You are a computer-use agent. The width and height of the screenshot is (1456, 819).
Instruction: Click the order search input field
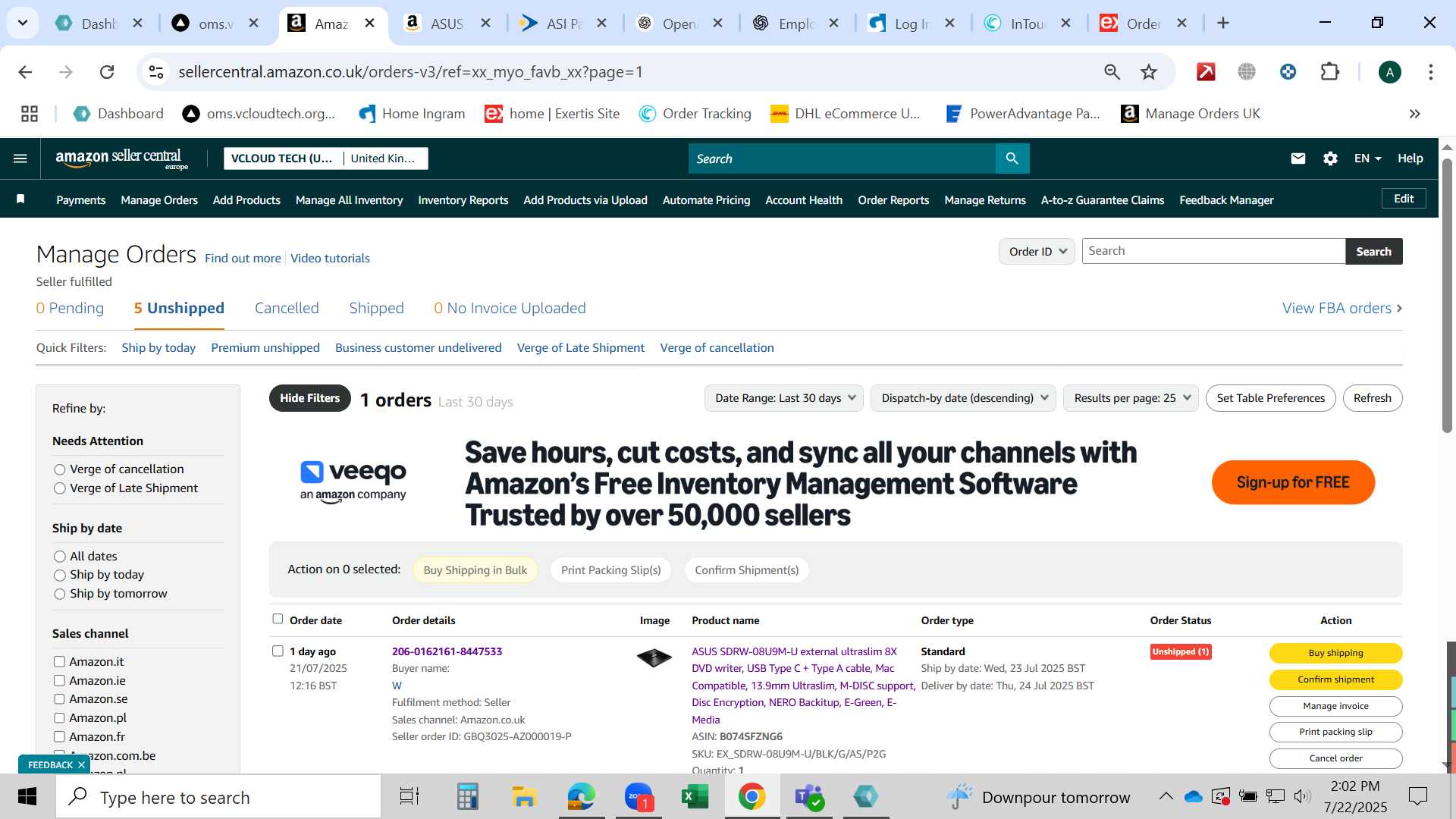click(1213, 251)
